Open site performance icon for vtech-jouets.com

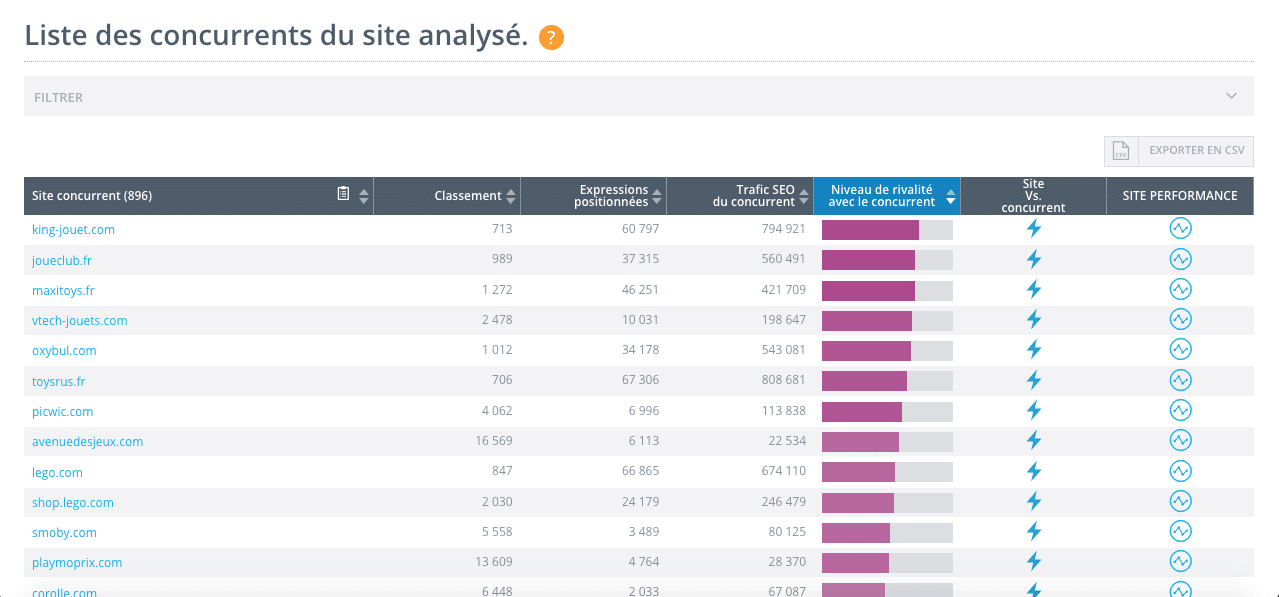1180,320
